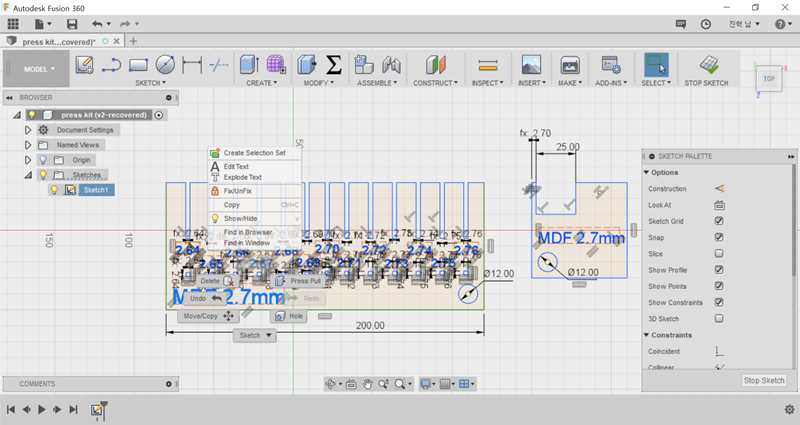Open the MODEL workspace dropdown
Image resolution: width=800 pixels, height=425 pixels.
click(x=40, y=69)
